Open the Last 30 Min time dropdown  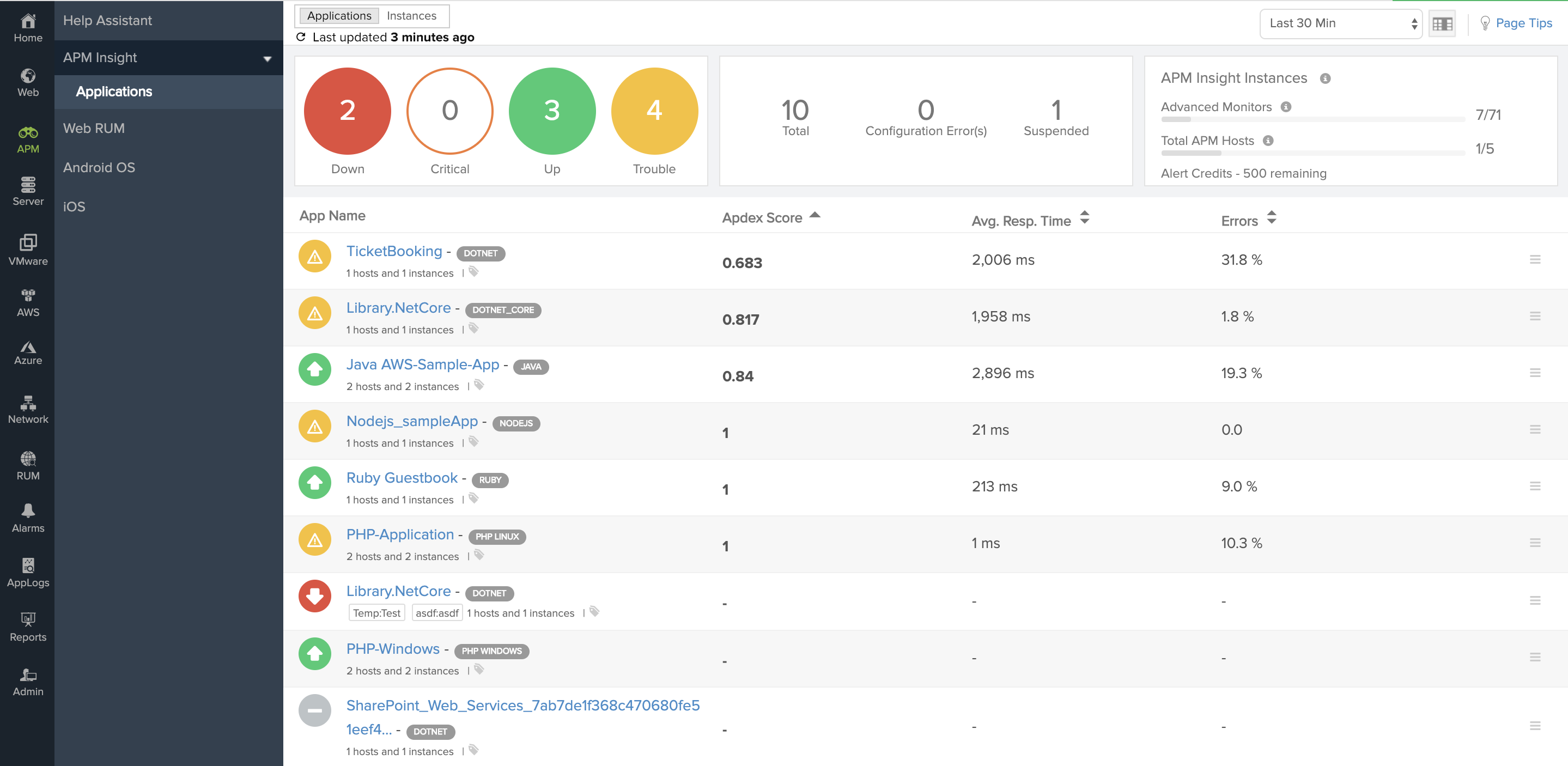[x=1340, y=24]
